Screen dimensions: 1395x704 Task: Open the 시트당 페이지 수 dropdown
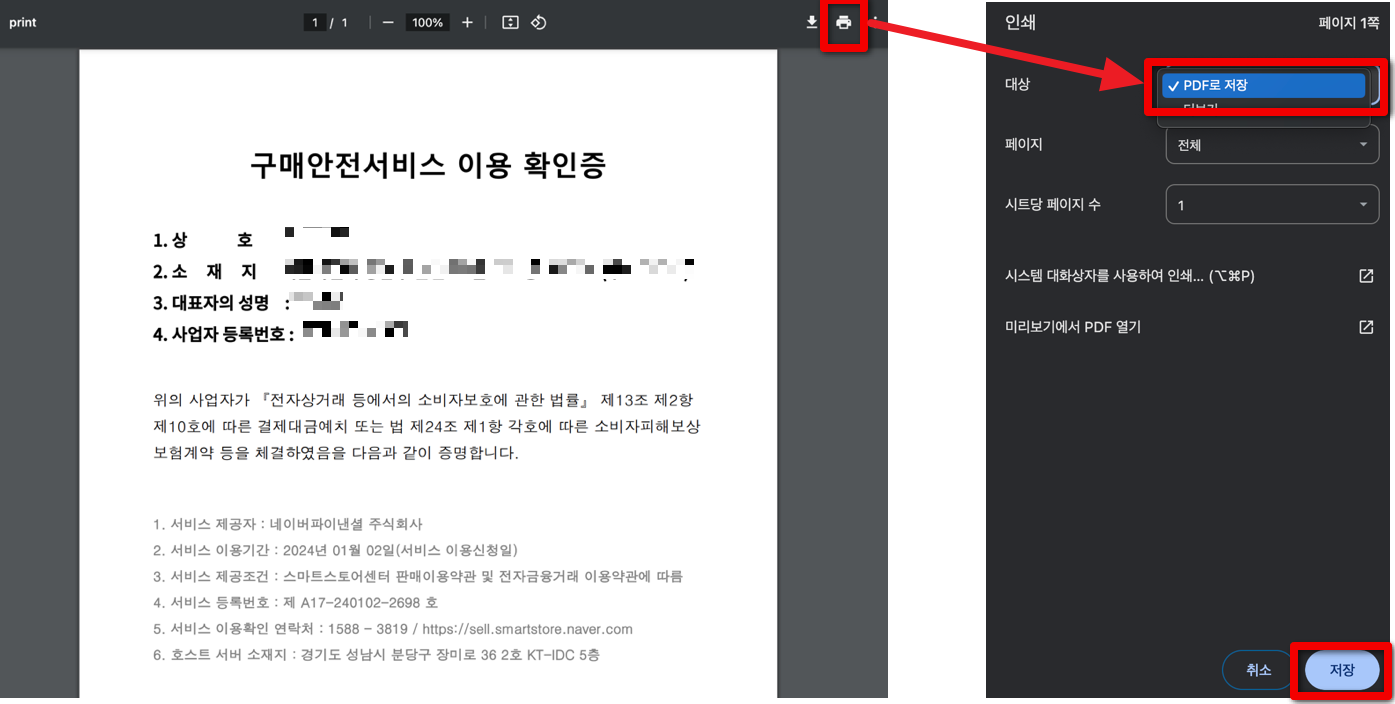pyautogui.click(x=1272, y=205)
